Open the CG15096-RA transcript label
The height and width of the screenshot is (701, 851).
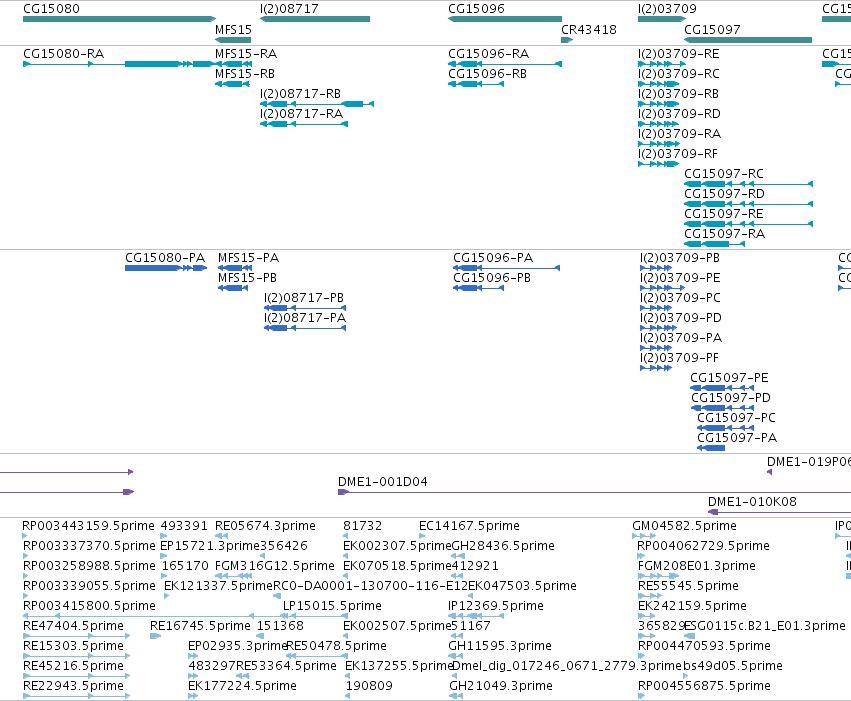tap(488, 54)
